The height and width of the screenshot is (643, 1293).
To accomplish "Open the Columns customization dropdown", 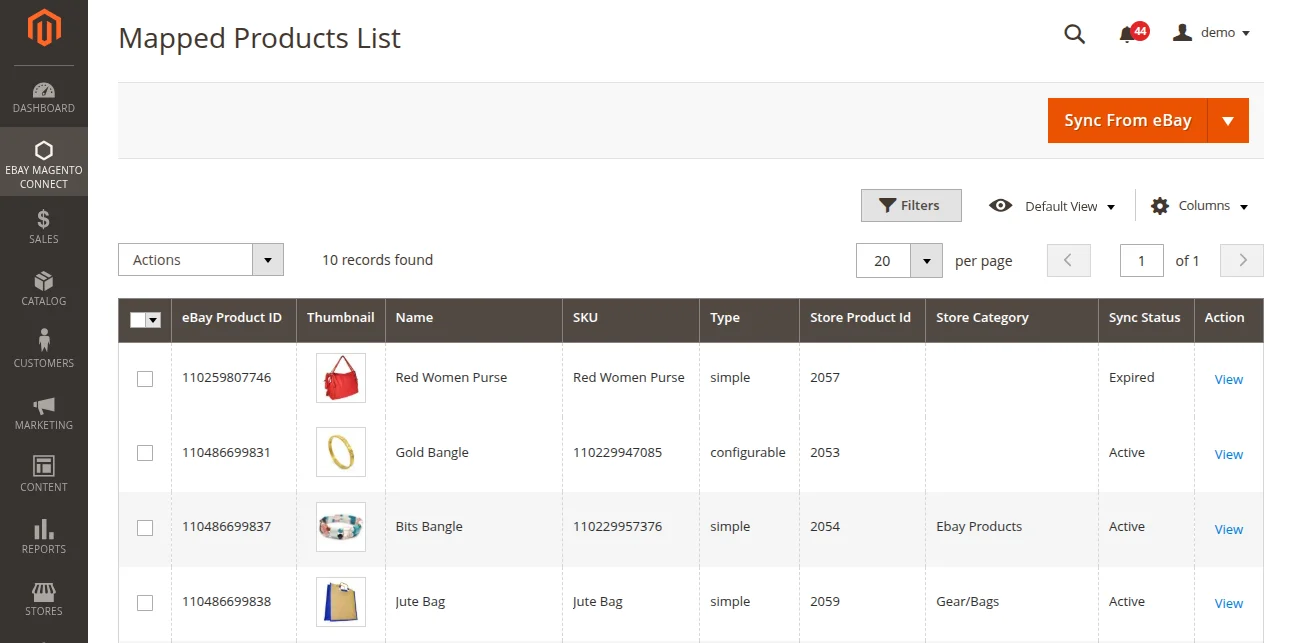I will [1199, 206].
